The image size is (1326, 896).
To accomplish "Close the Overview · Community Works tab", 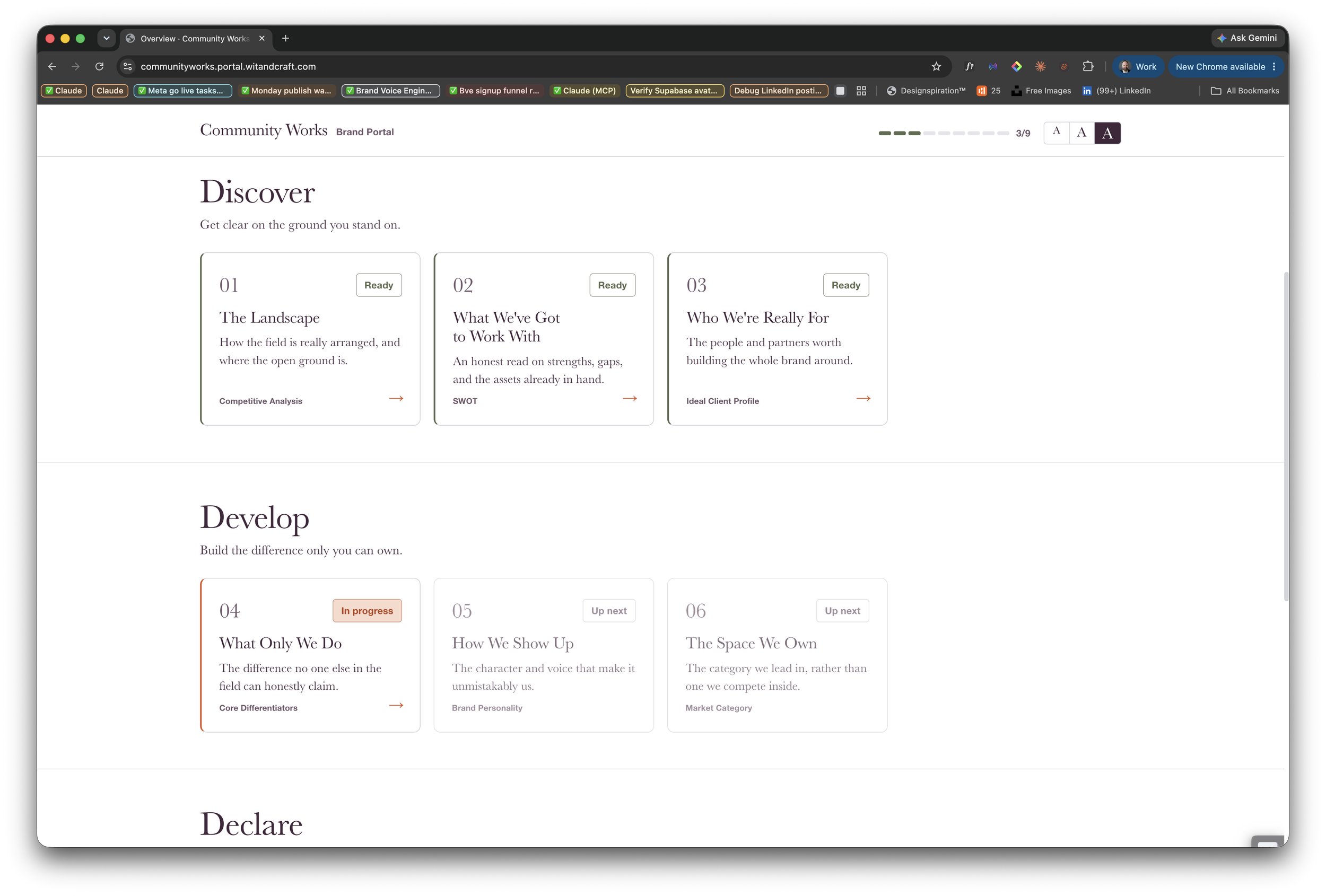I will click(x=262, y=38).
